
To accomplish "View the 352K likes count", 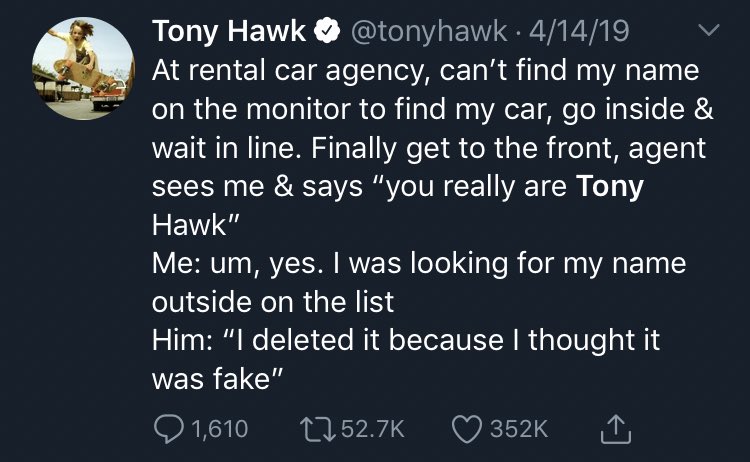I will coord(519,429).
